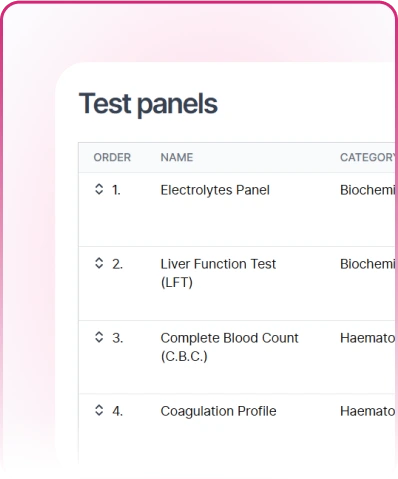The height and width of the screenshot is (479, 398).
Task: Click order number 1 in the table
Action: pyautogui.click(x=116, y=190)
